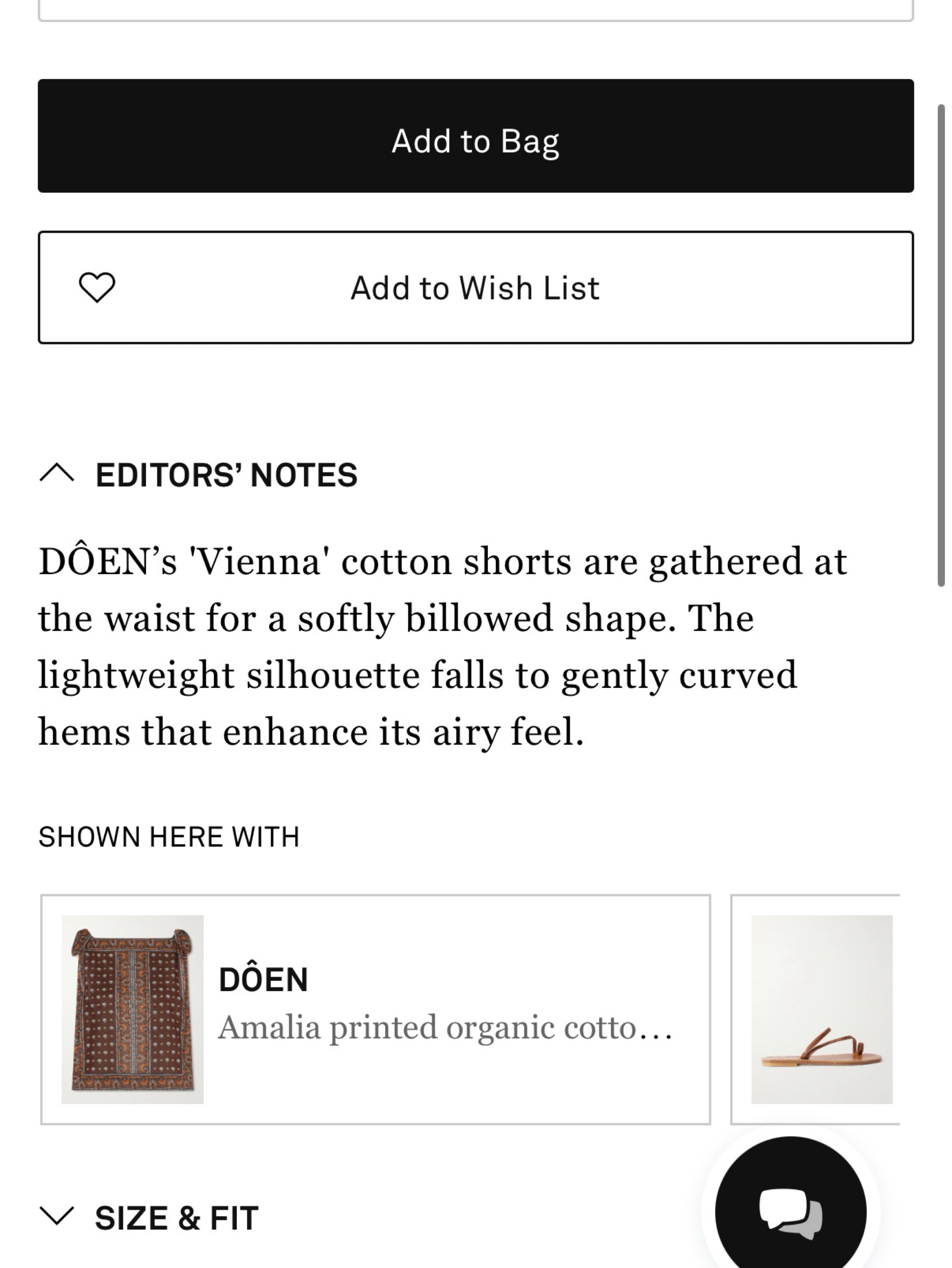The image size is (952, 1268).
Task: Collapse Editors' Notes using the up chevron
Action: 57,473
